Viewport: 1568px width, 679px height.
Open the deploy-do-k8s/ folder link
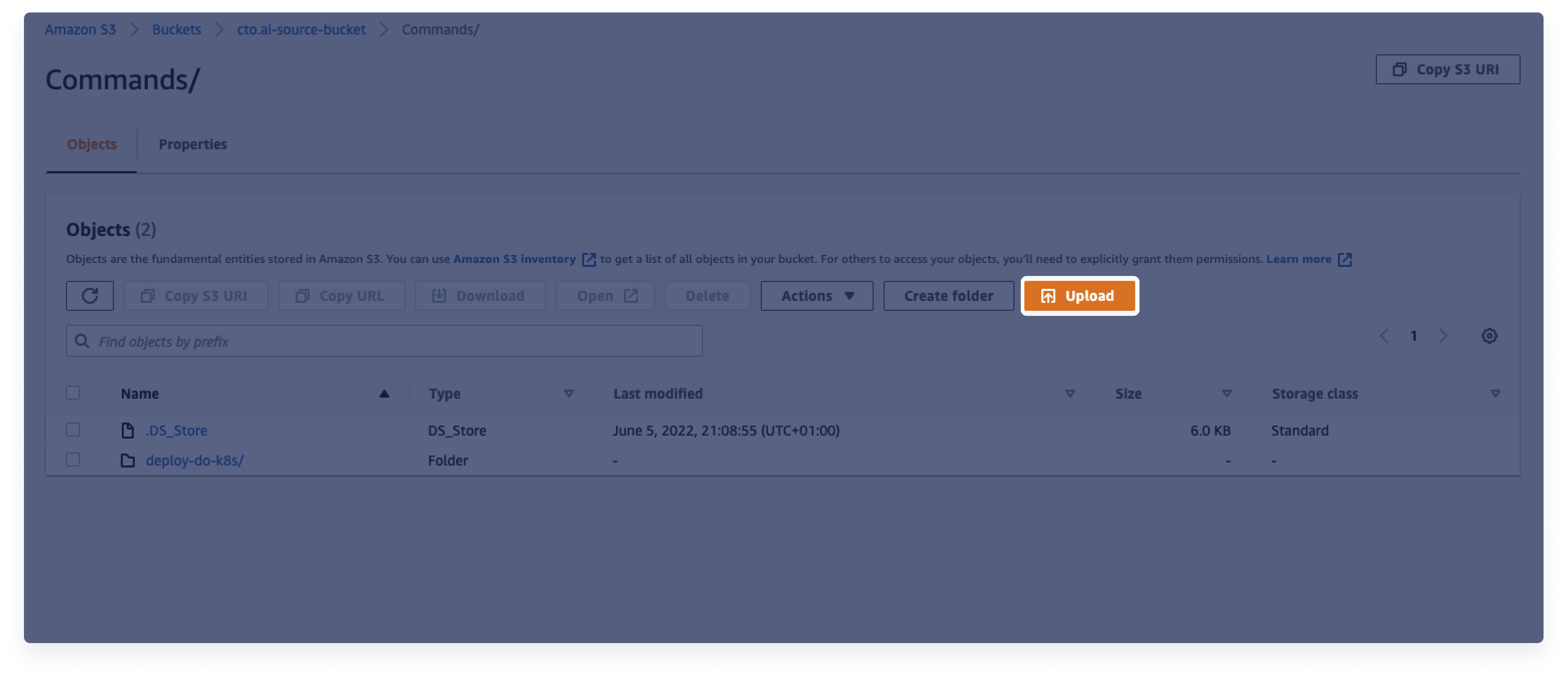[195, 460]
